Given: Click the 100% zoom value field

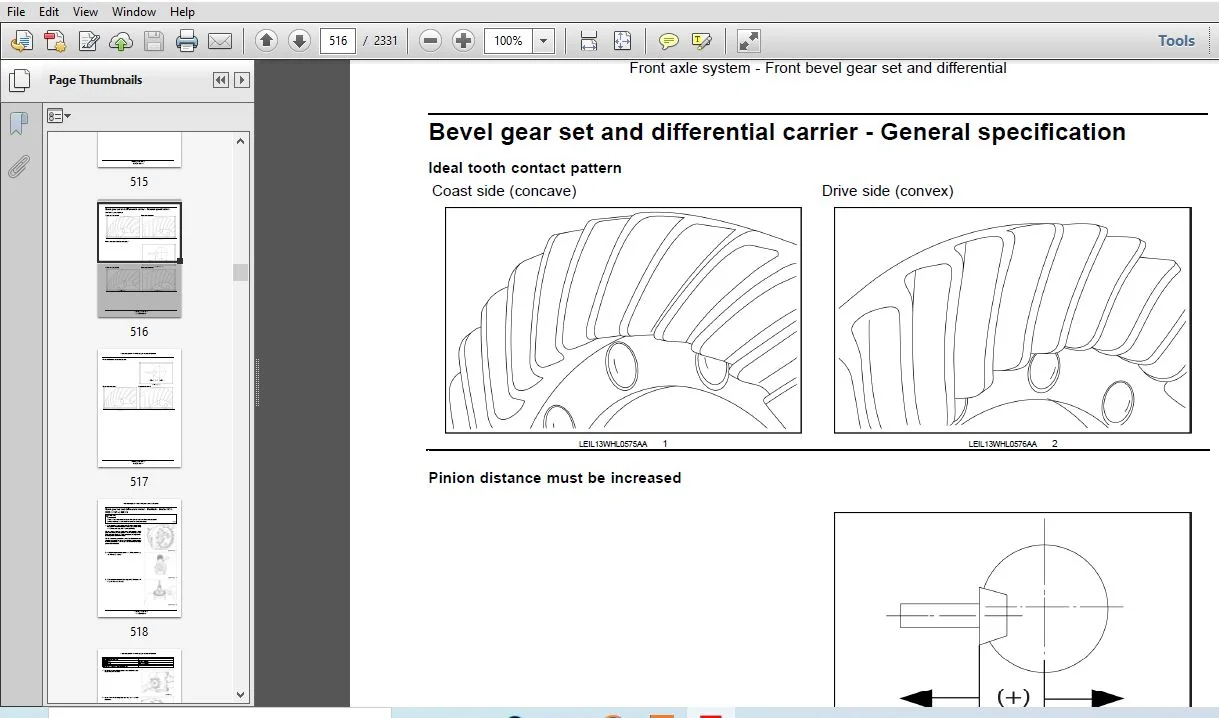Looking at the screenshot, I should pos(508,41).
